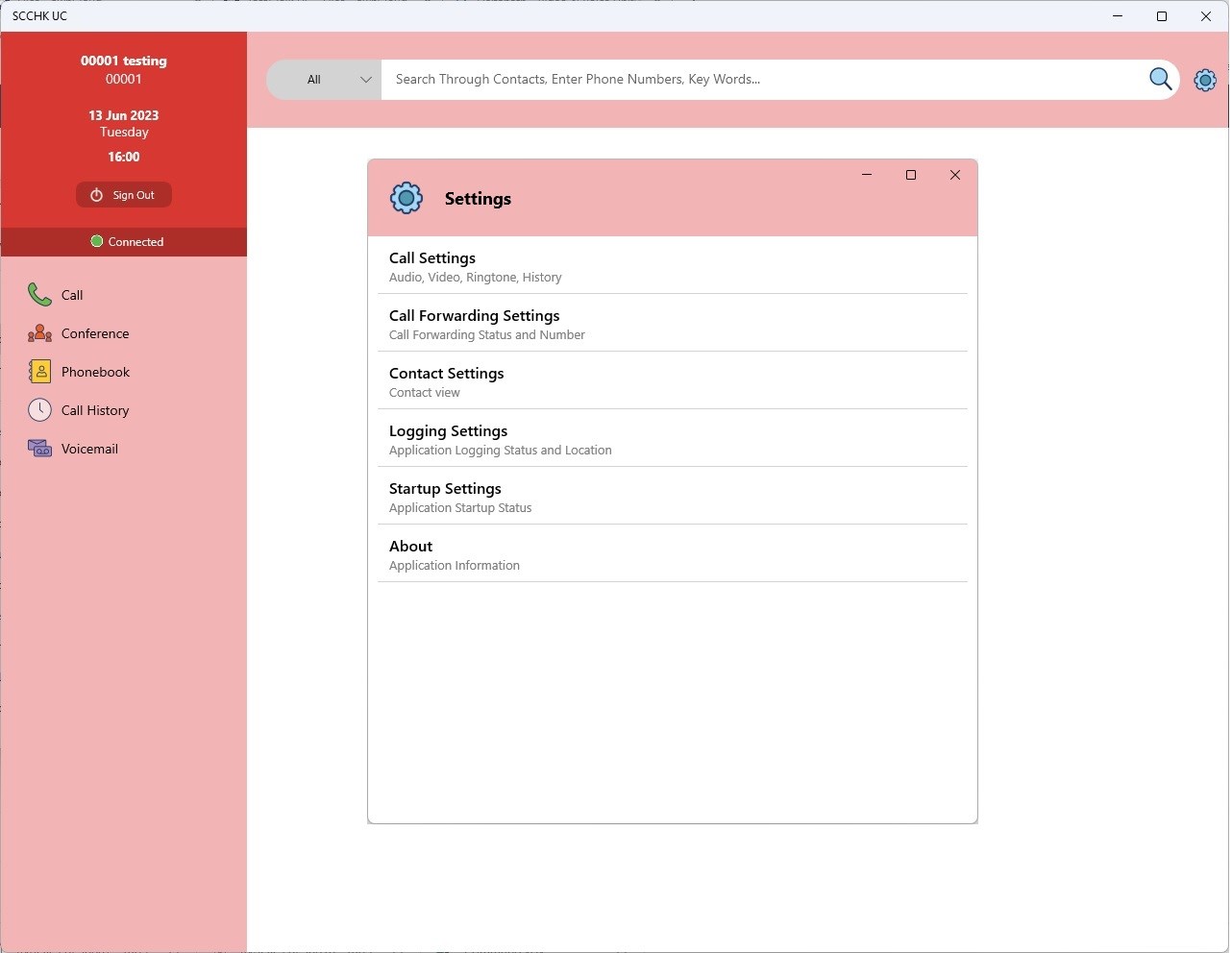Click the yellow Phonebook icon

coord(39,372)
